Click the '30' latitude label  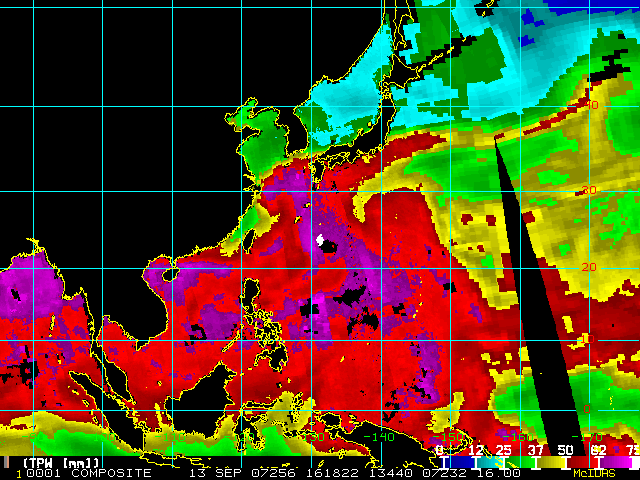589,190
